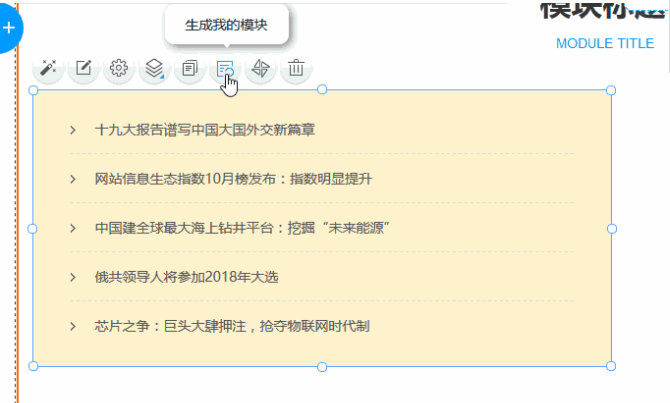Click the generate my module icon
The width and height of the screenshot is (670, 403).
tap(225, 68)
